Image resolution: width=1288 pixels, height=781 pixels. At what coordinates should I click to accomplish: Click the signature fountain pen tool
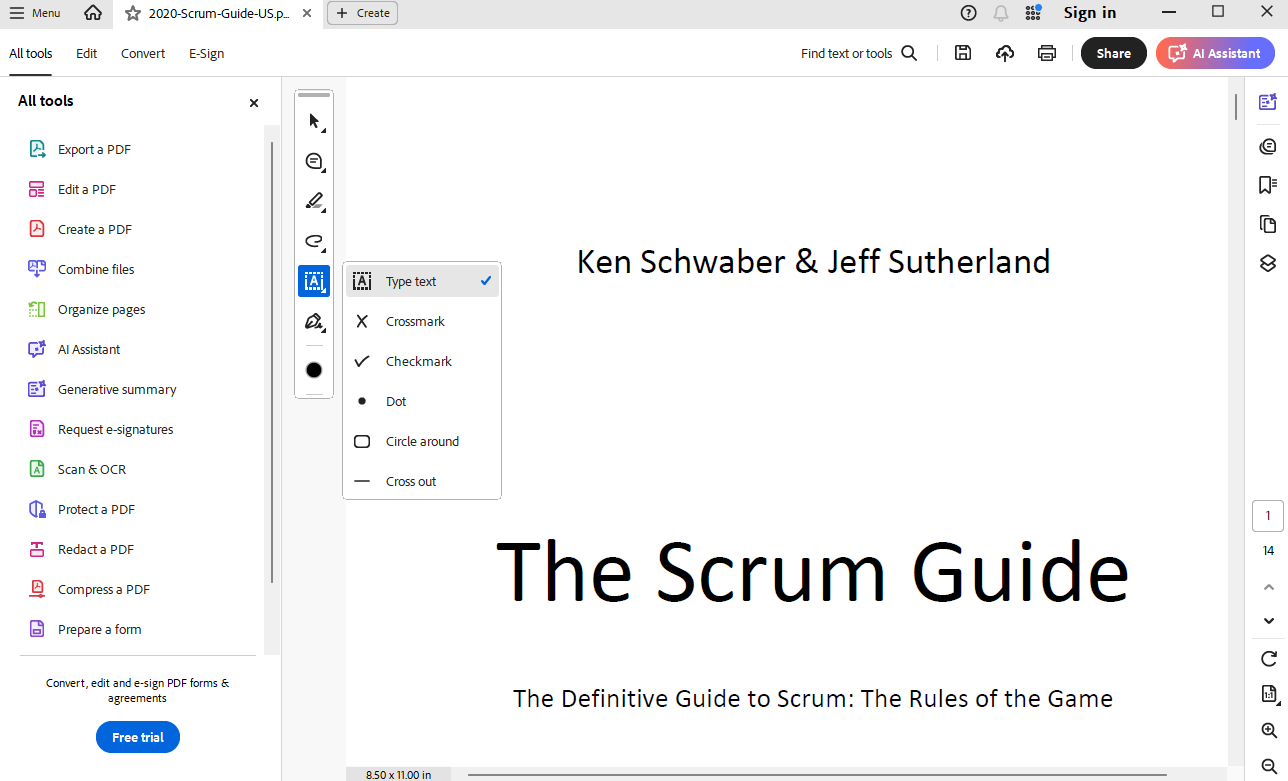click(x=314, y=321)
